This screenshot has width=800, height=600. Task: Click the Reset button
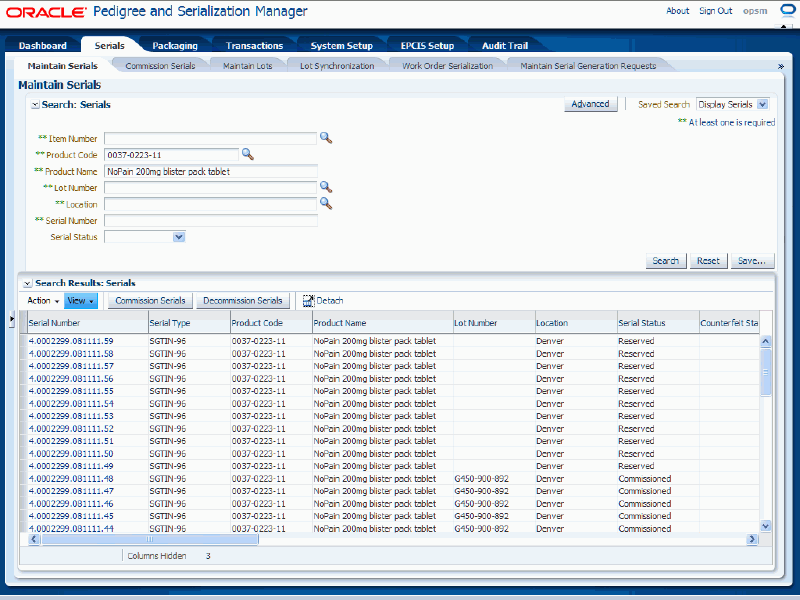(708, 261)
